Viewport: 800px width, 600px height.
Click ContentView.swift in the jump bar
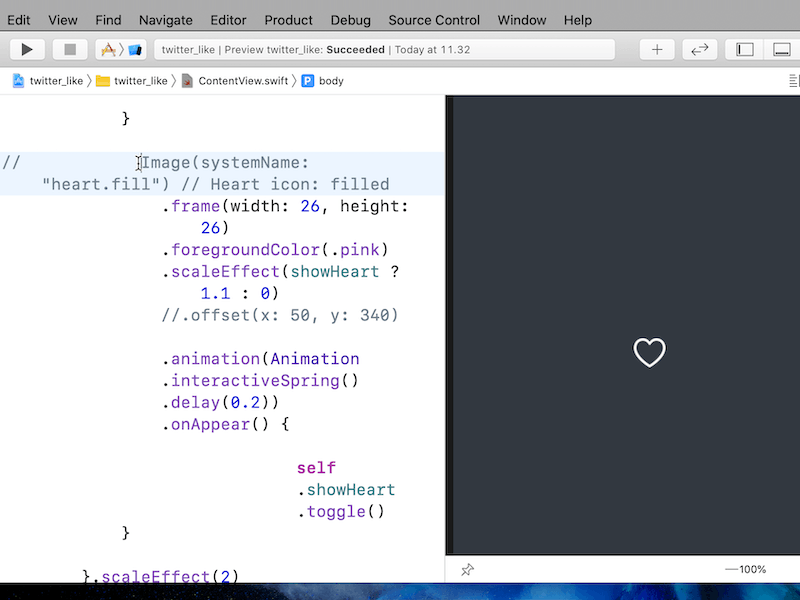point(243,81)
